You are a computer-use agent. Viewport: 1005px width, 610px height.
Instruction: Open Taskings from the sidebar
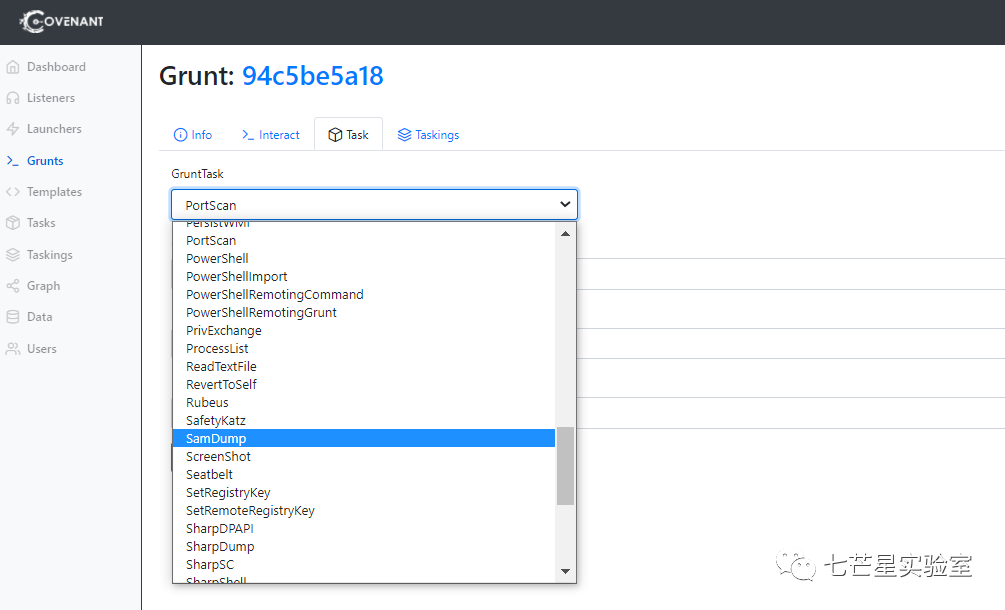tap(49, 254)
